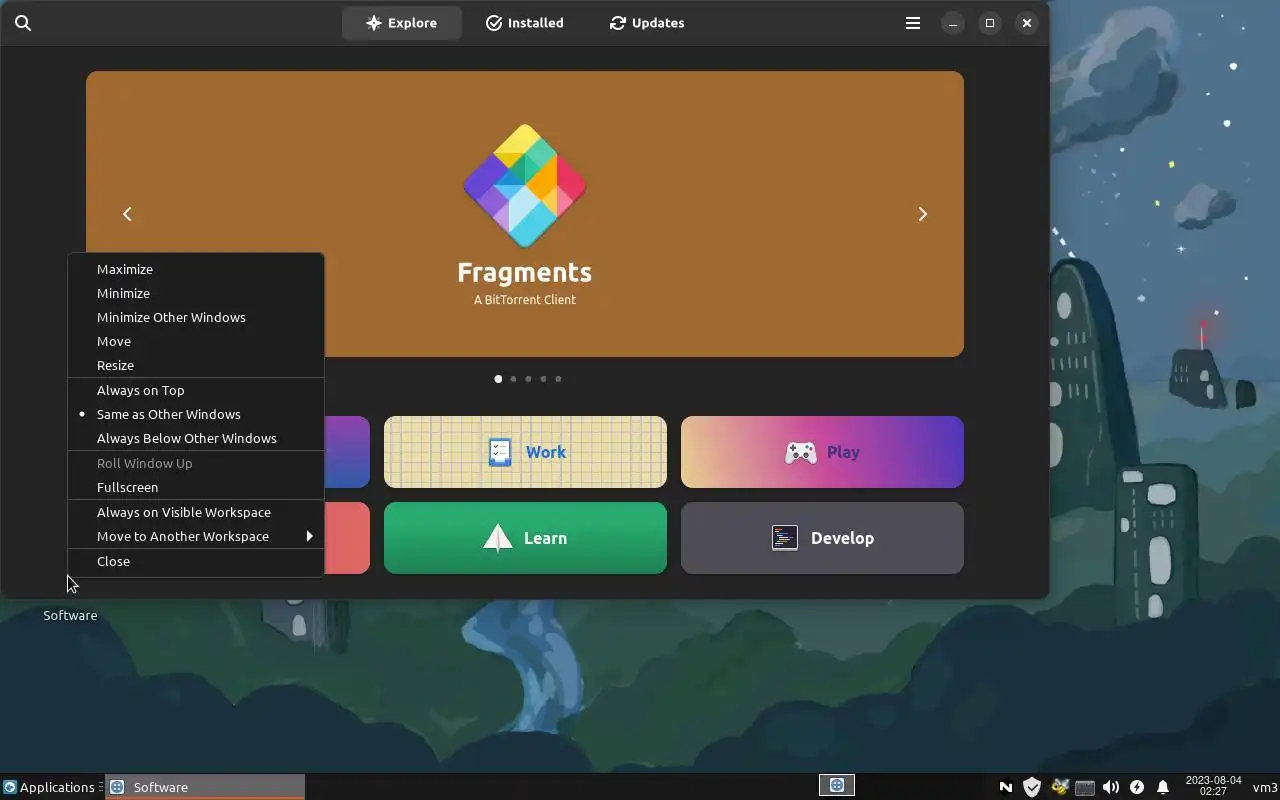This screenshot has height=800, width=1280.
Task: Jump to the last carousel page dot
Action: click(558, 379)
